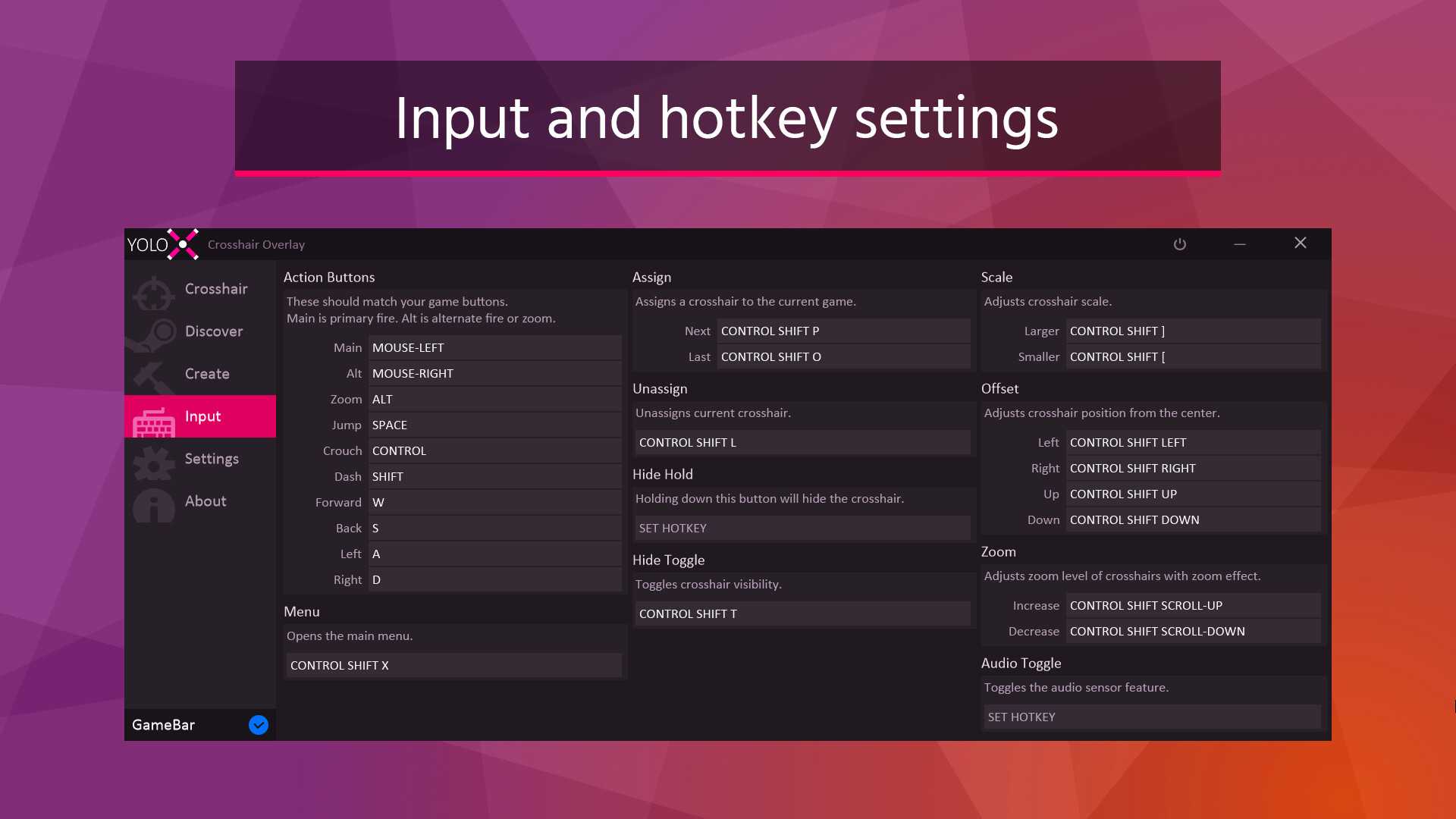The height and width of the screenshot is (819, 1456).
Task: Set hotkey for Audio Toggle
Action: coord(1151,717)
